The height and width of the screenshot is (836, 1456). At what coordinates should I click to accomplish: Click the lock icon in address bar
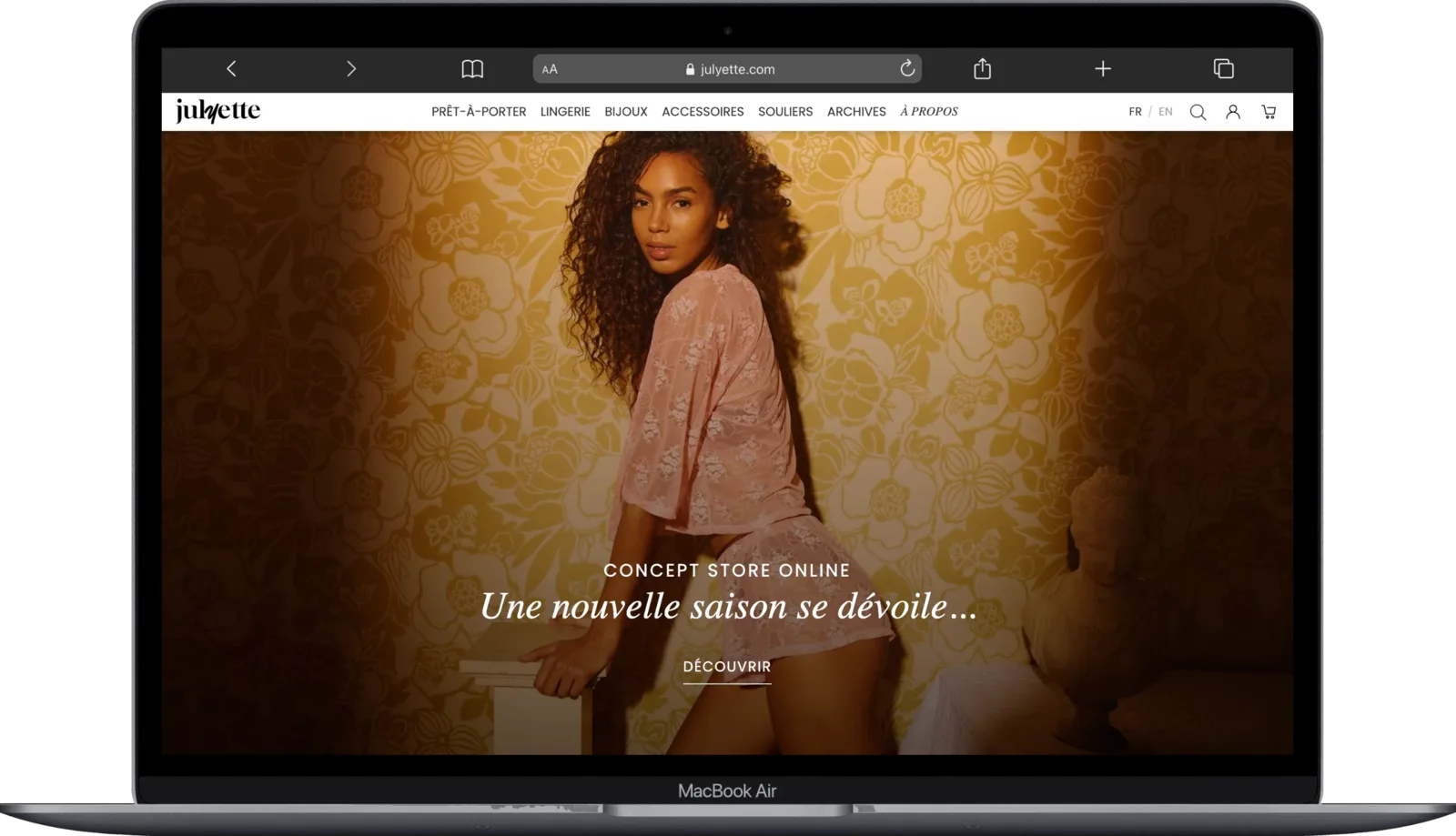pos(690,69)
